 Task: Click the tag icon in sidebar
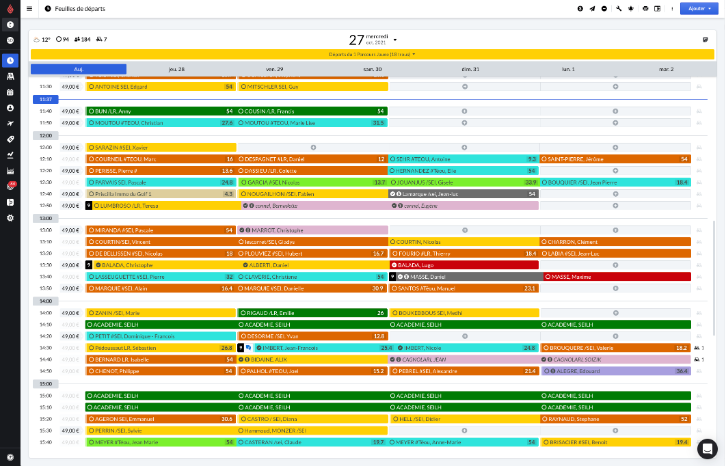[10, 139]
